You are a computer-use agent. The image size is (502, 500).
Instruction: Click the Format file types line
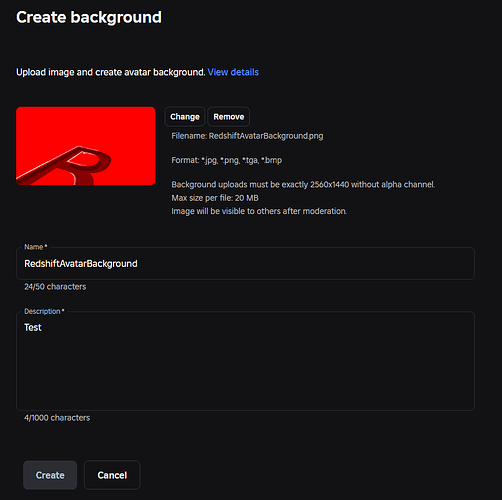227,160
